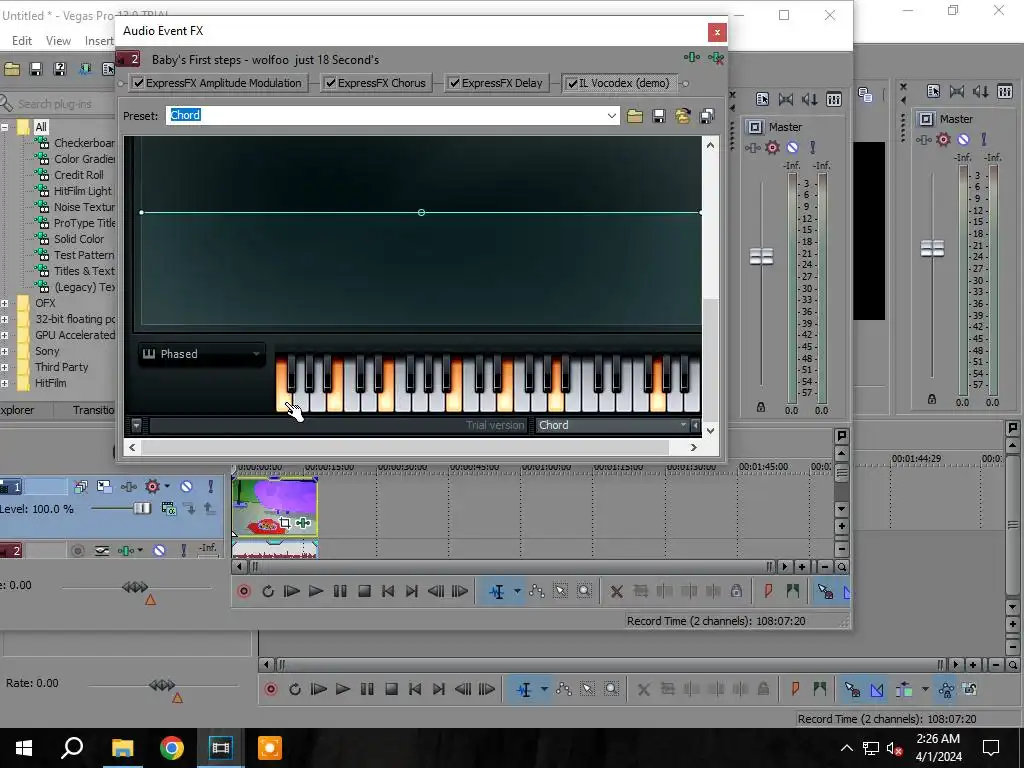Click the Event Pan/Crop icon on video clip
1024x768 pixels.
click(285, 522)
